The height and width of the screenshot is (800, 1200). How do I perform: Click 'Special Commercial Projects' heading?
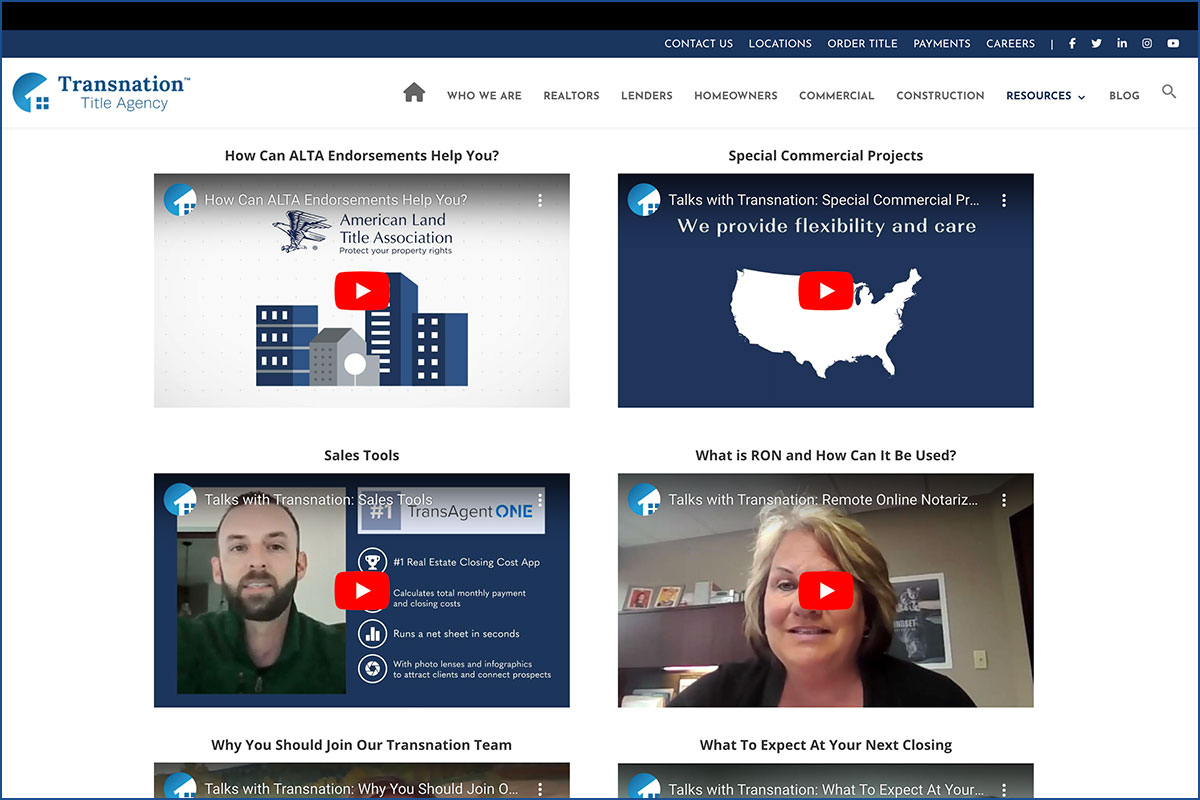click(825, 155)
